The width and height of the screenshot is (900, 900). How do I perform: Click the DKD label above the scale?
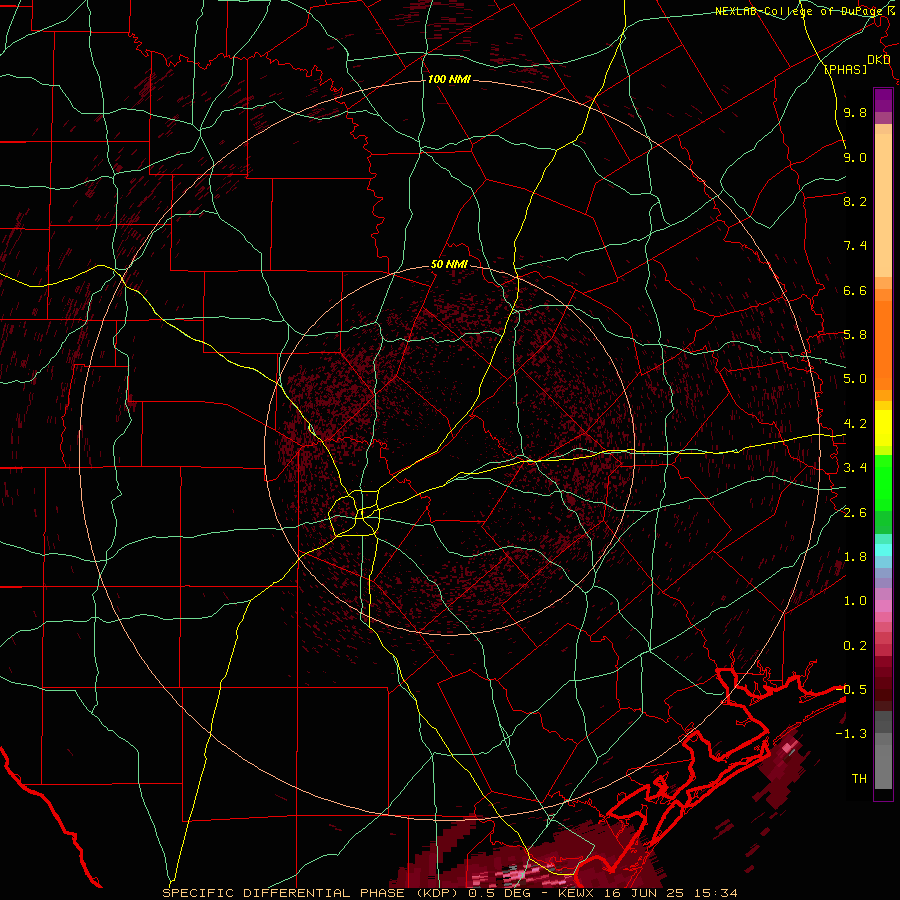[x=879, y=60]
